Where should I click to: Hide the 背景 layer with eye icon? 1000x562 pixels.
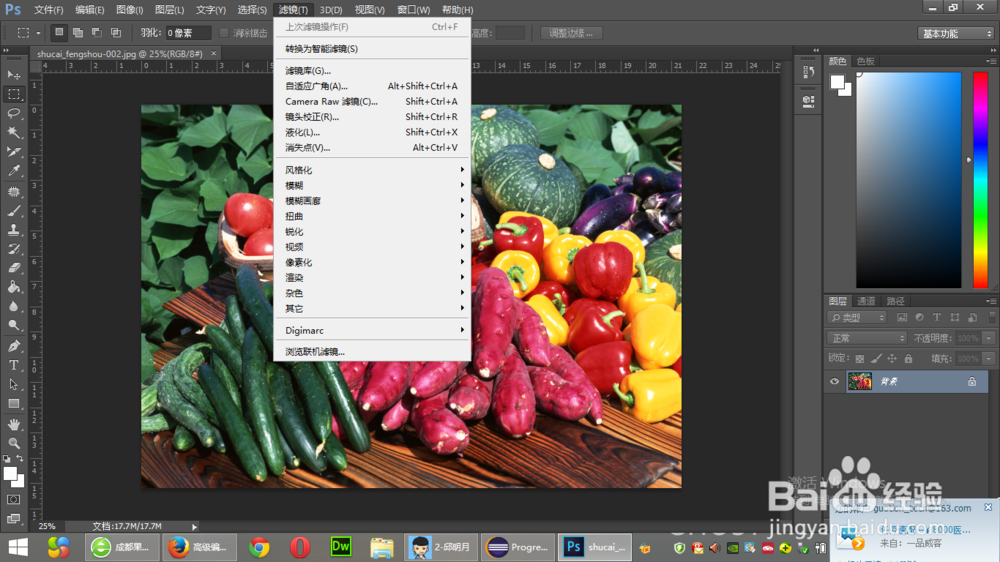(x=834, y=381)
